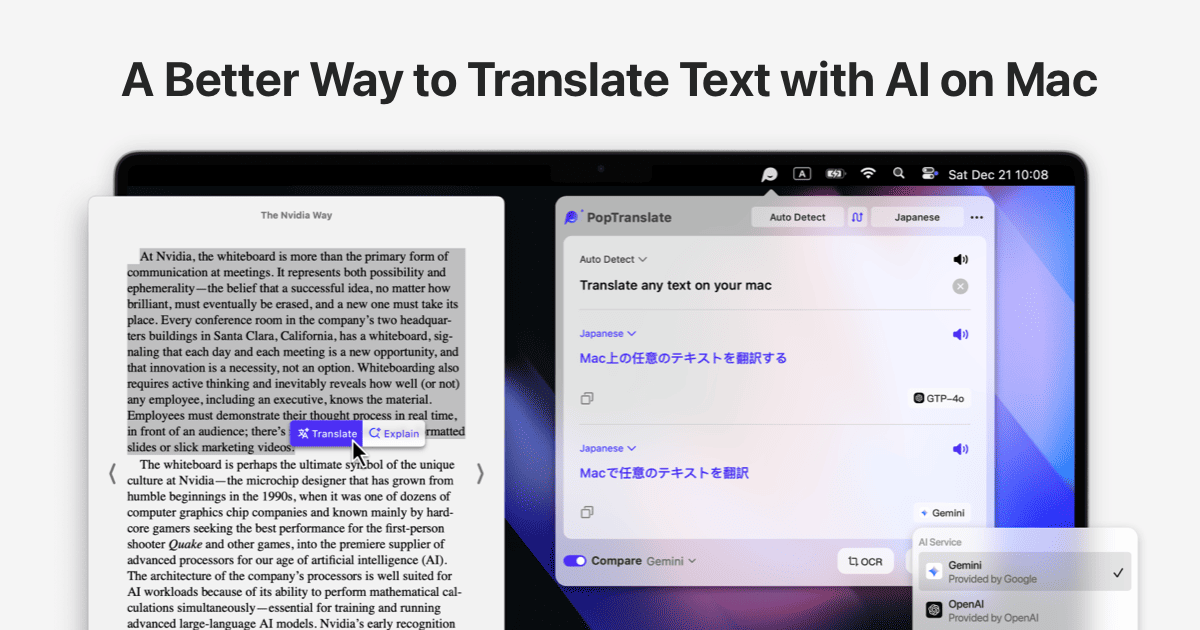Image resolution: width=1200 pixels, height=630 pixels.
Task: Clear the source text using the X icon
Action: [x=960, y=285]
